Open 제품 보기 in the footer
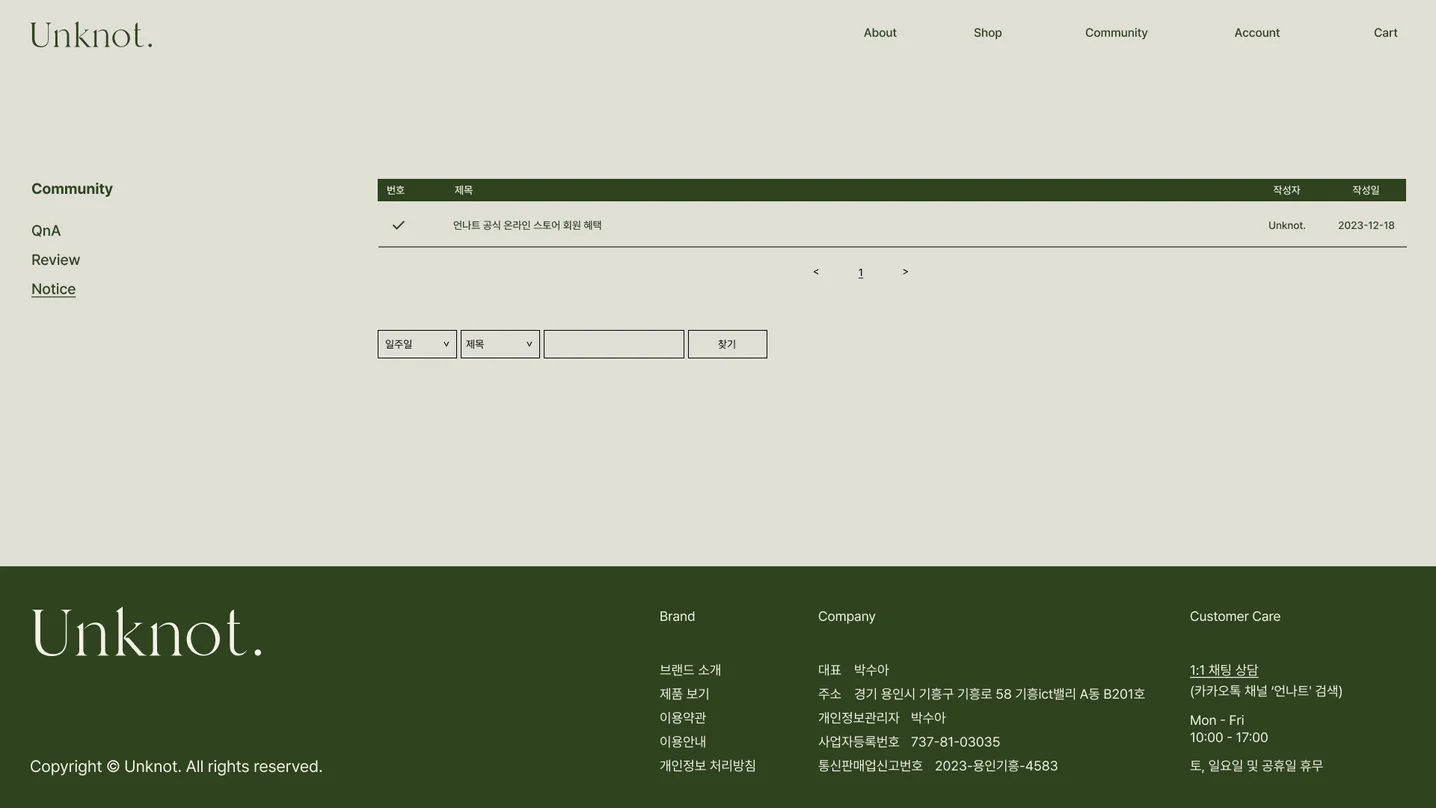1436x808 pixels. click(x=684, y=694)
